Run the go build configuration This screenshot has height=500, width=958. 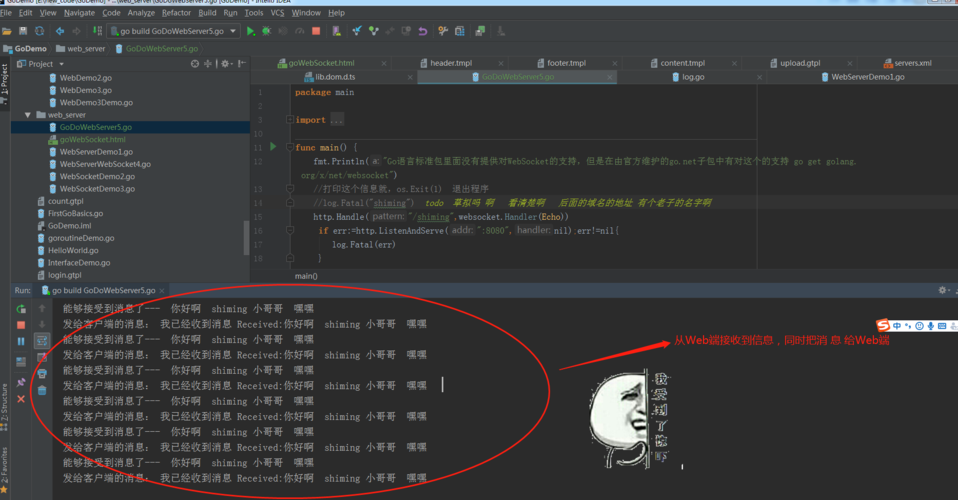[250, 31]
